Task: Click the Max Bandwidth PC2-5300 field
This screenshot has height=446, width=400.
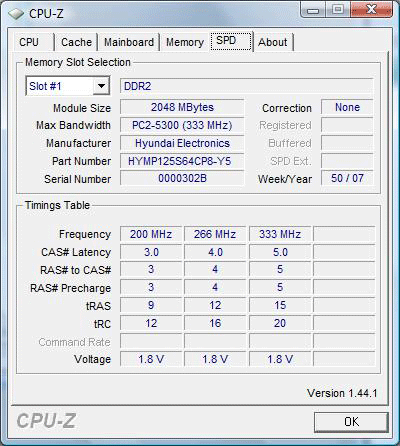Action: click(x=182, y=125)
